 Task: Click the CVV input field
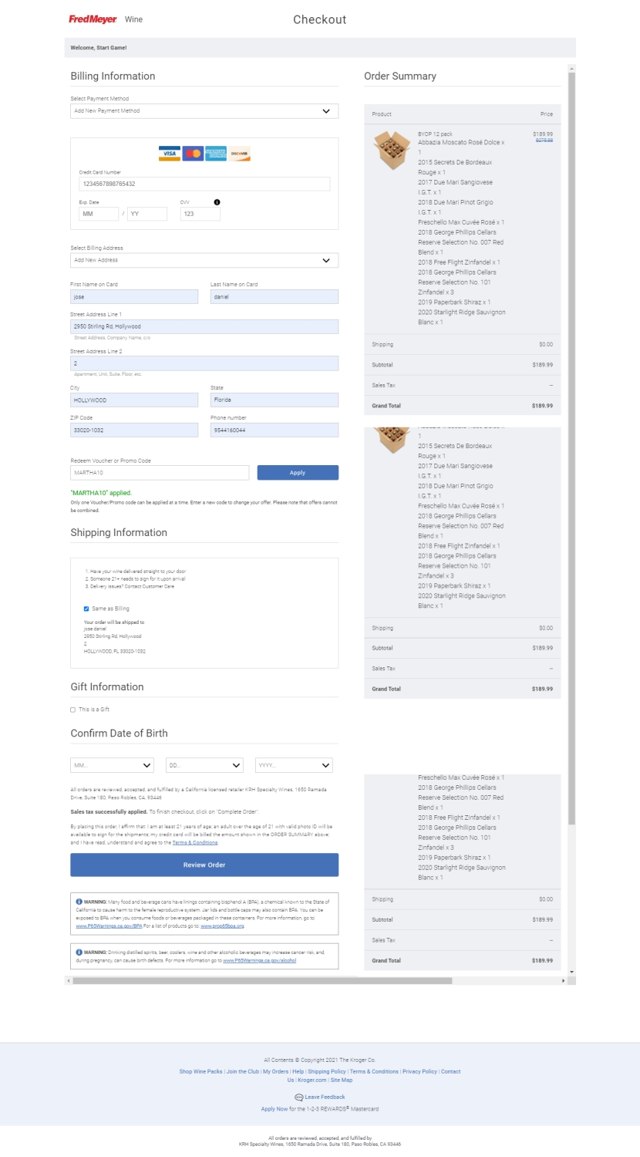coord(200,214)
